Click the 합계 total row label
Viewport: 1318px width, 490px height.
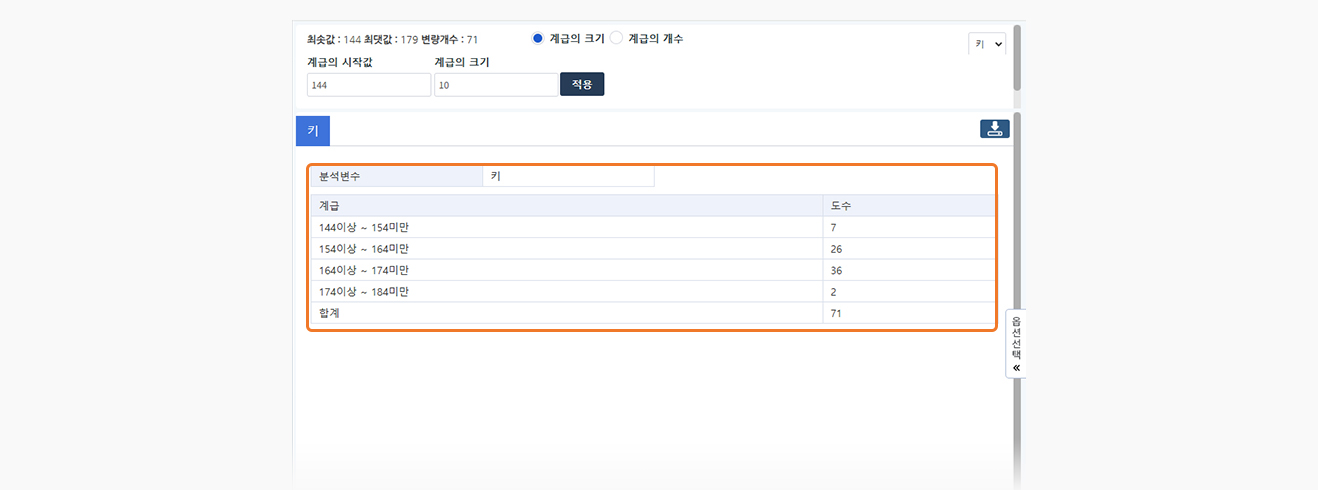pos(331,314)
